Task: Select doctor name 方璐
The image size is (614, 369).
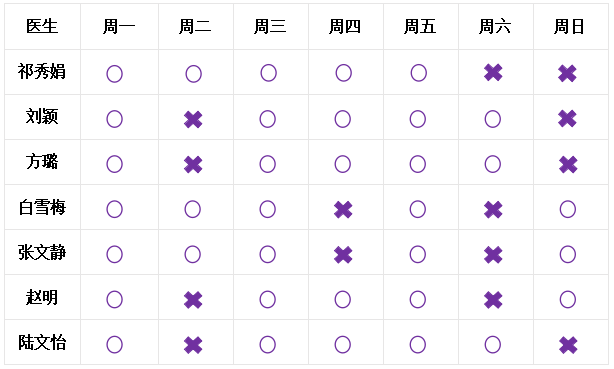Action: (x=42, y=162)
